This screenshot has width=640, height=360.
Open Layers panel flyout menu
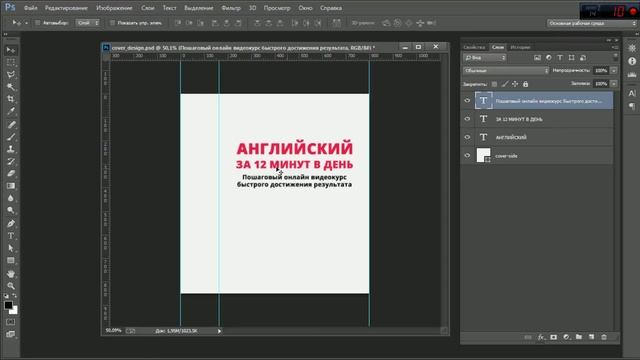[x=615, y=47]
